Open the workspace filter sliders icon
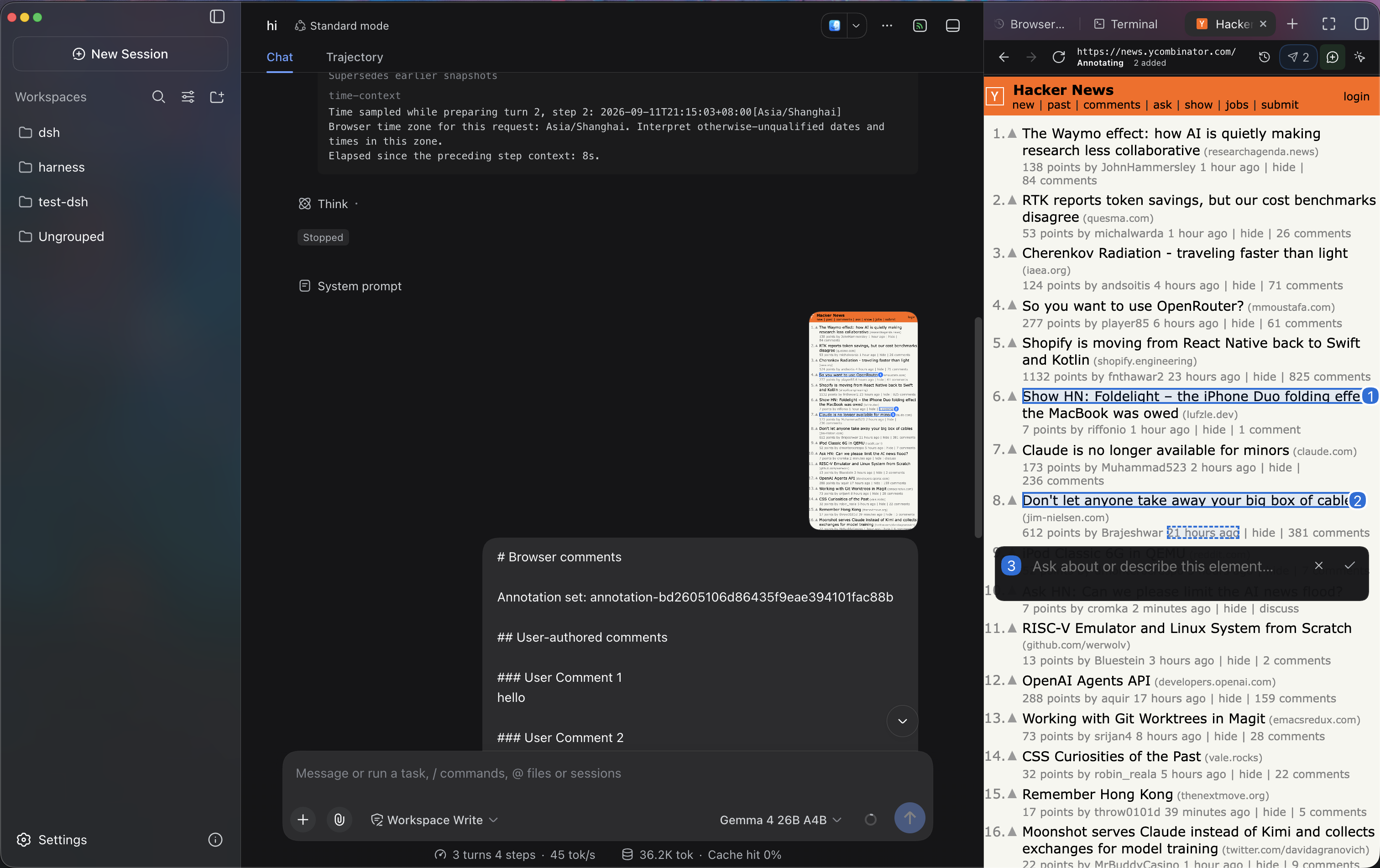This screenshot has width=1380, height=868. [188, 97]
